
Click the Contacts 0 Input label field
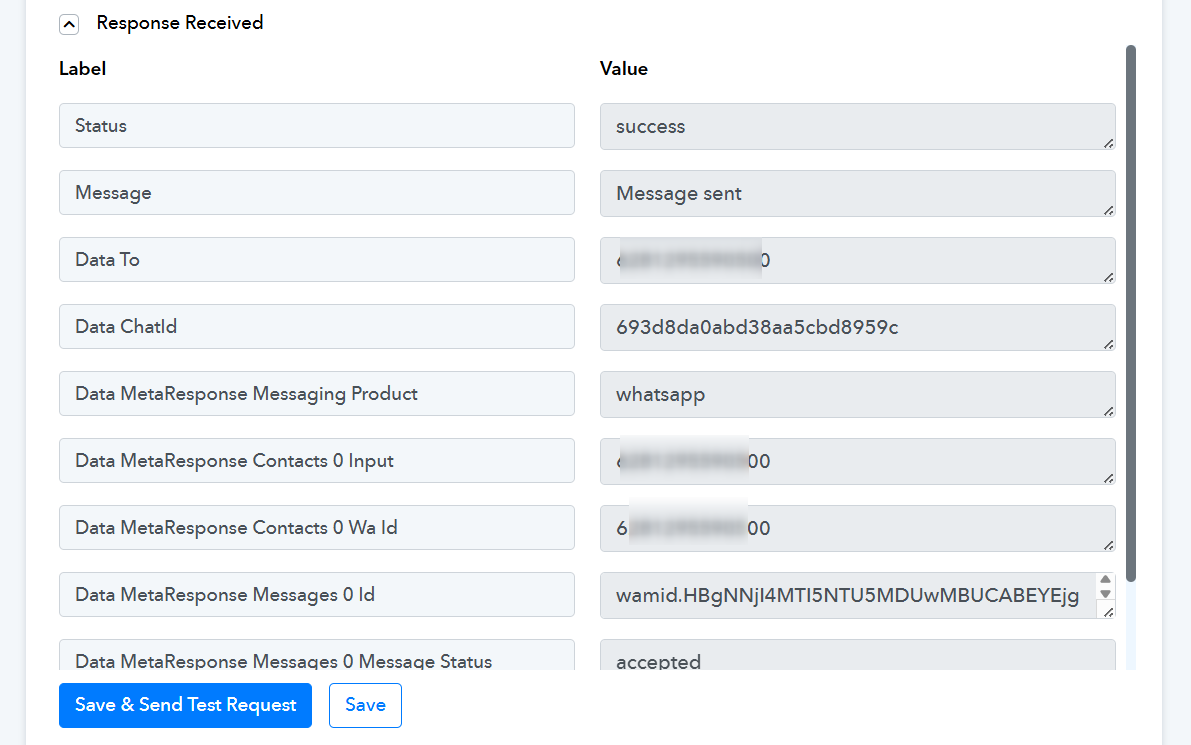[x=316, y=461]
